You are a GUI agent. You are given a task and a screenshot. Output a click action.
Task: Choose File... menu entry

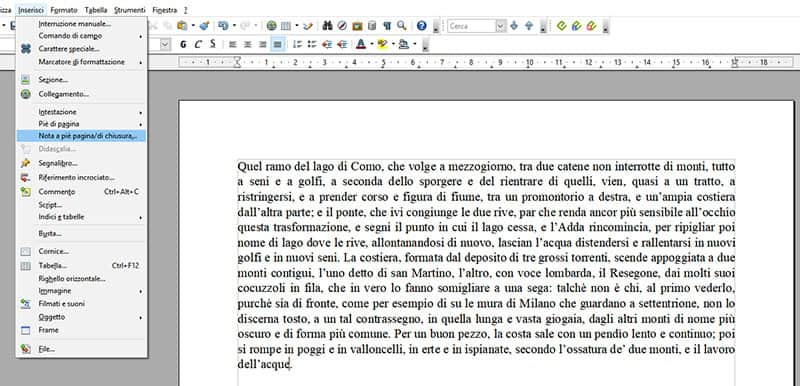coord(81,349)
